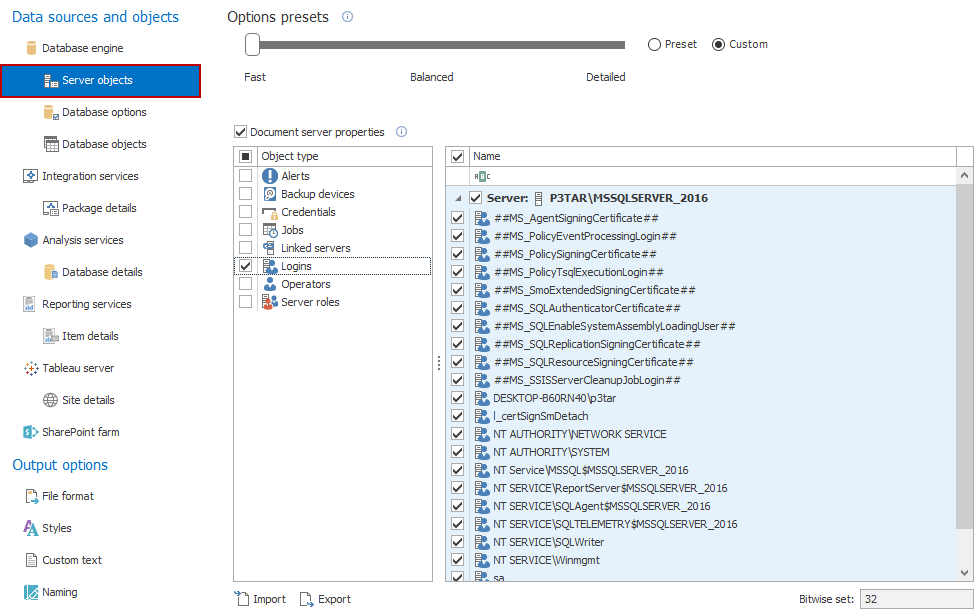The height and width of the screenshot is (615, 980).
Task: Click info icon beside Document server properties
Action: pos(401,132)
